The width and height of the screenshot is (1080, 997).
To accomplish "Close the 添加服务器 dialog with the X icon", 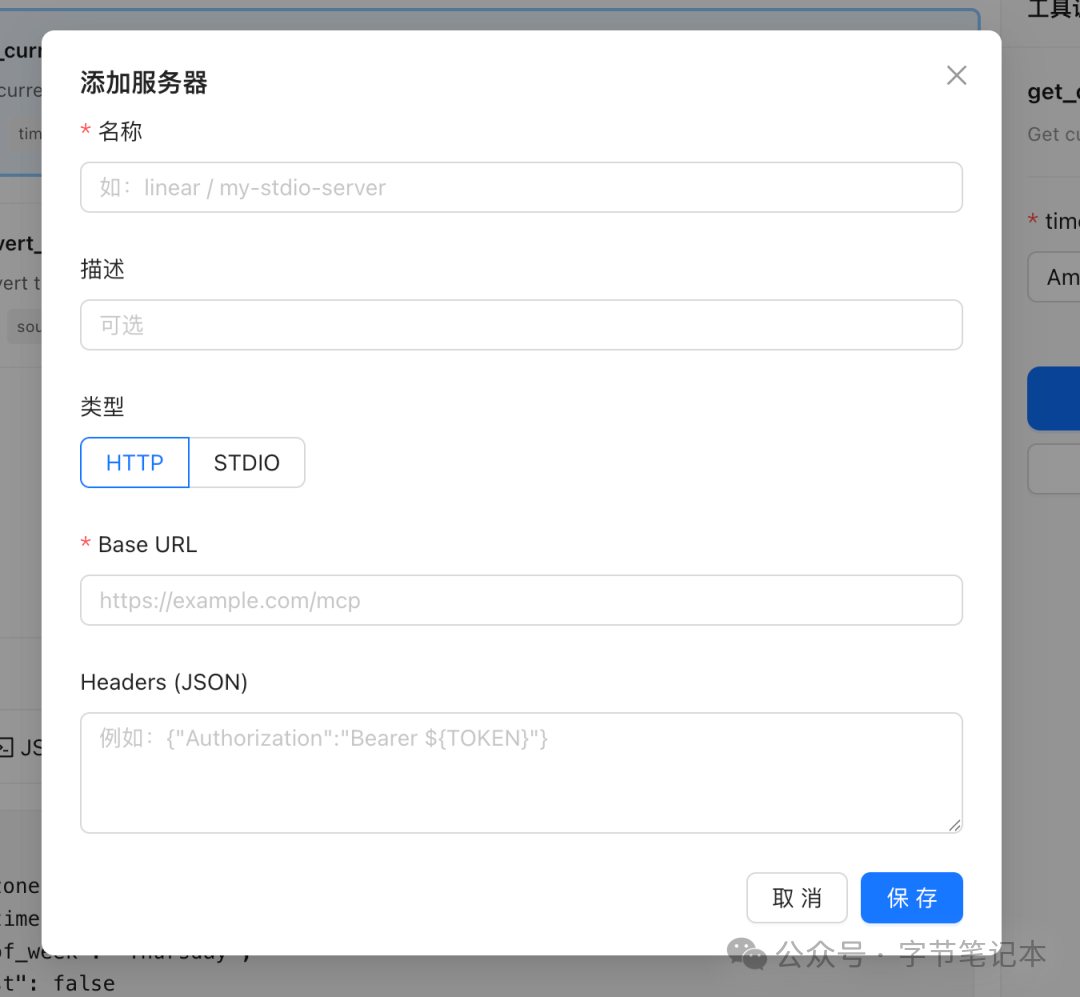I will (x=956, y=75).
